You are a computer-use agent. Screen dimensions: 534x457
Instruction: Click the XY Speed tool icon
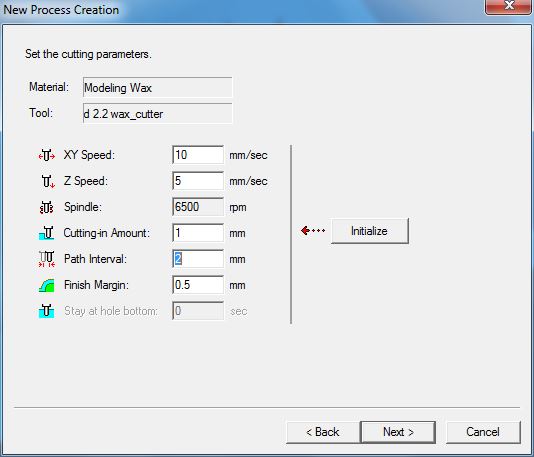47,155
